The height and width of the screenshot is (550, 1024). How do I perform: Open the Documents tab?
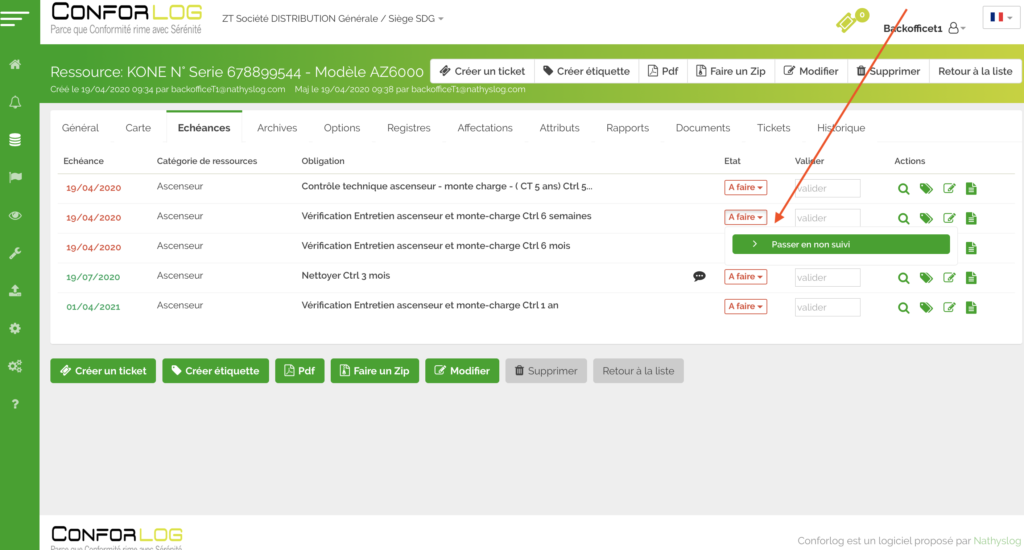pyautogui.click(x=703, y=128)
